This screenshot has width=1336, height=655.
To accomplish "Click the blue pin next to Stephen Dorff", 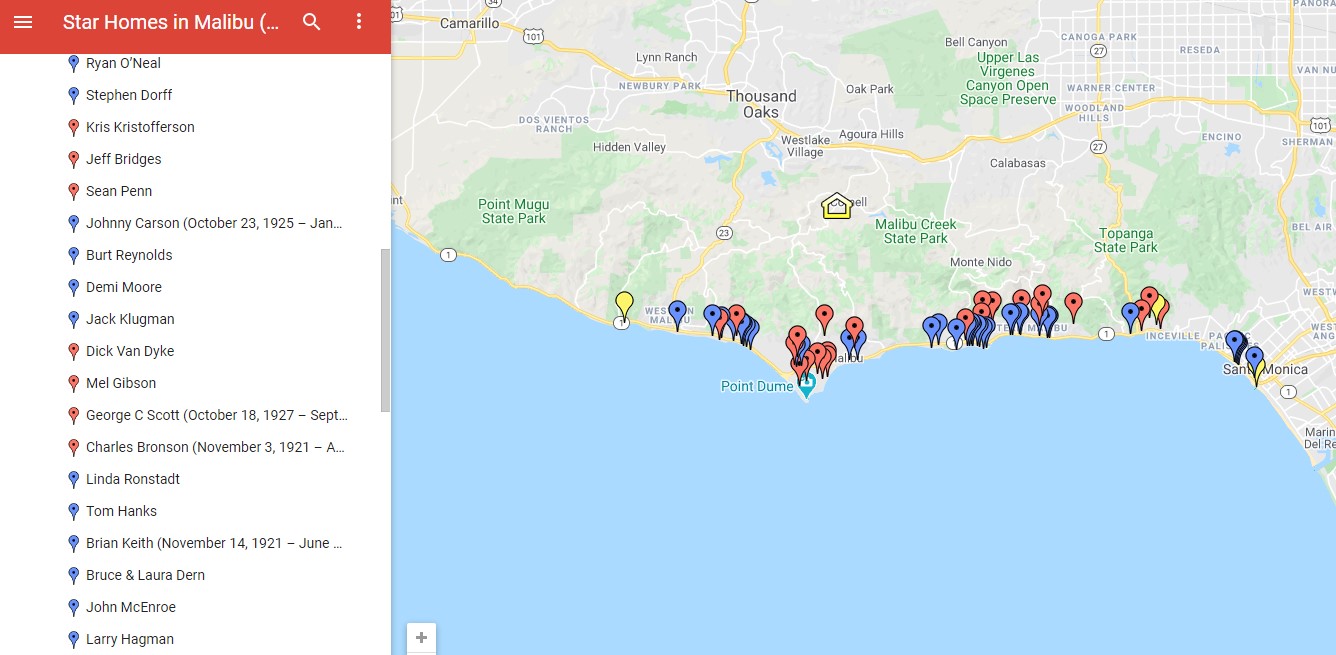I will [x=73, y=95].
